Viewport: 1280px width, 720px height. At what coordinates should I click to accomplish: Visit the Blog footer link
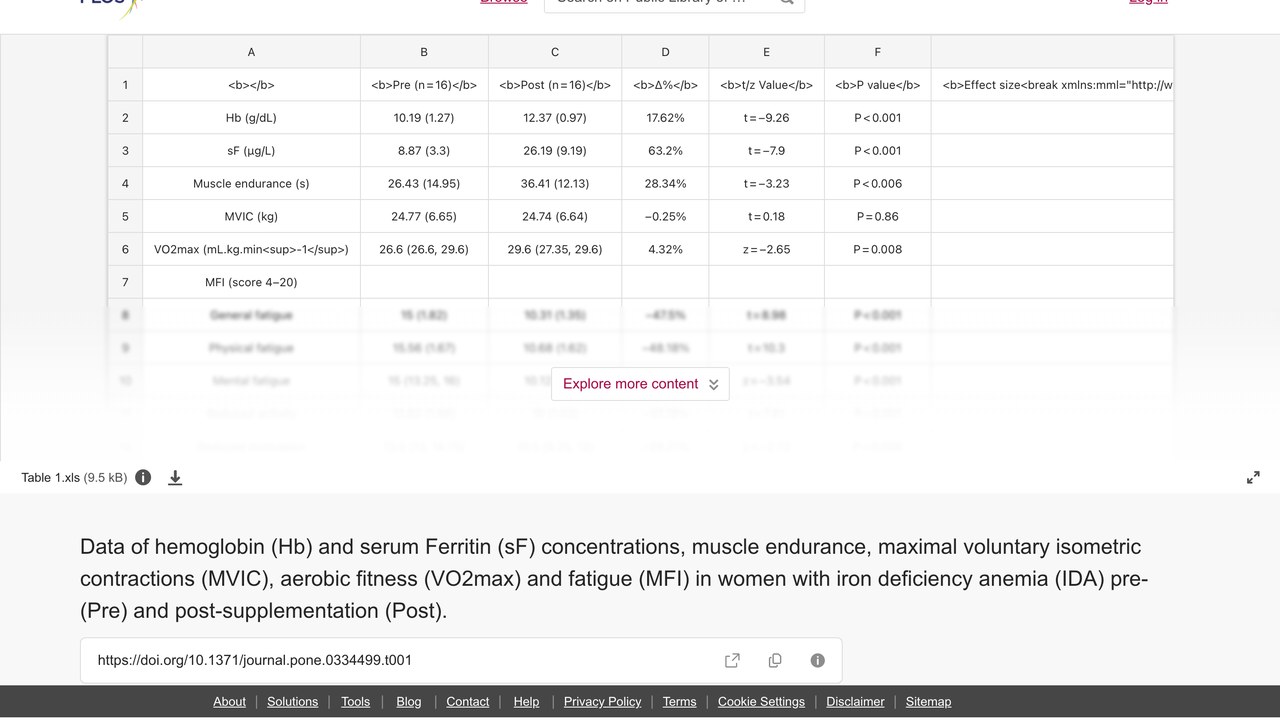coord(409,702)
